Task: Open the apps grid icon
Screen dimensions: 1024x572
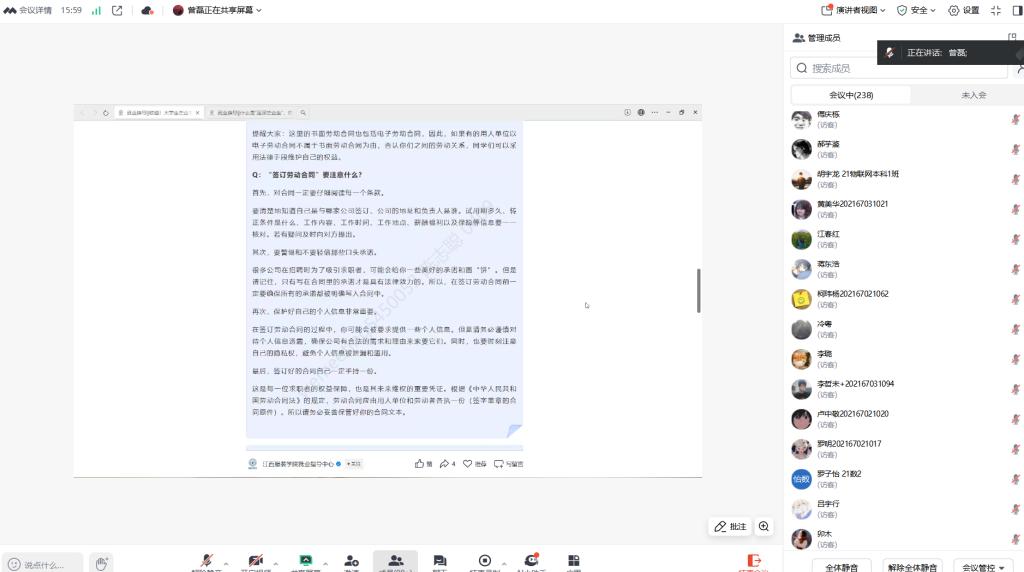Action: click(x=573, y=561)
